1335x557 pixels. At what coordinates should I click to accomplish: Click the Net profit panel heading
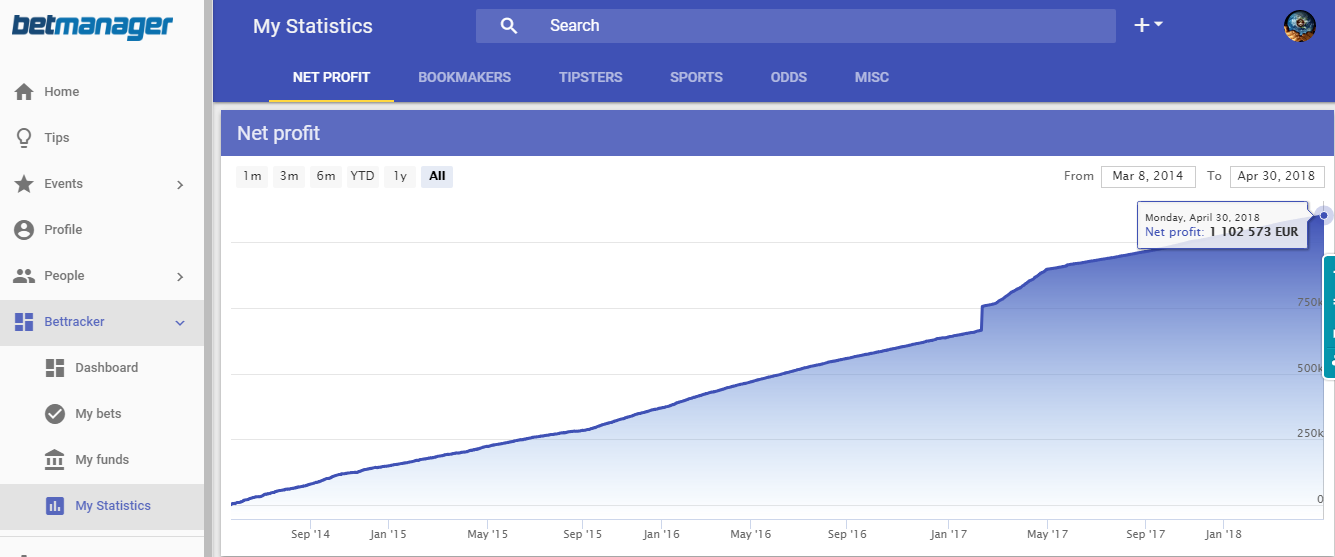coord(278,133)
